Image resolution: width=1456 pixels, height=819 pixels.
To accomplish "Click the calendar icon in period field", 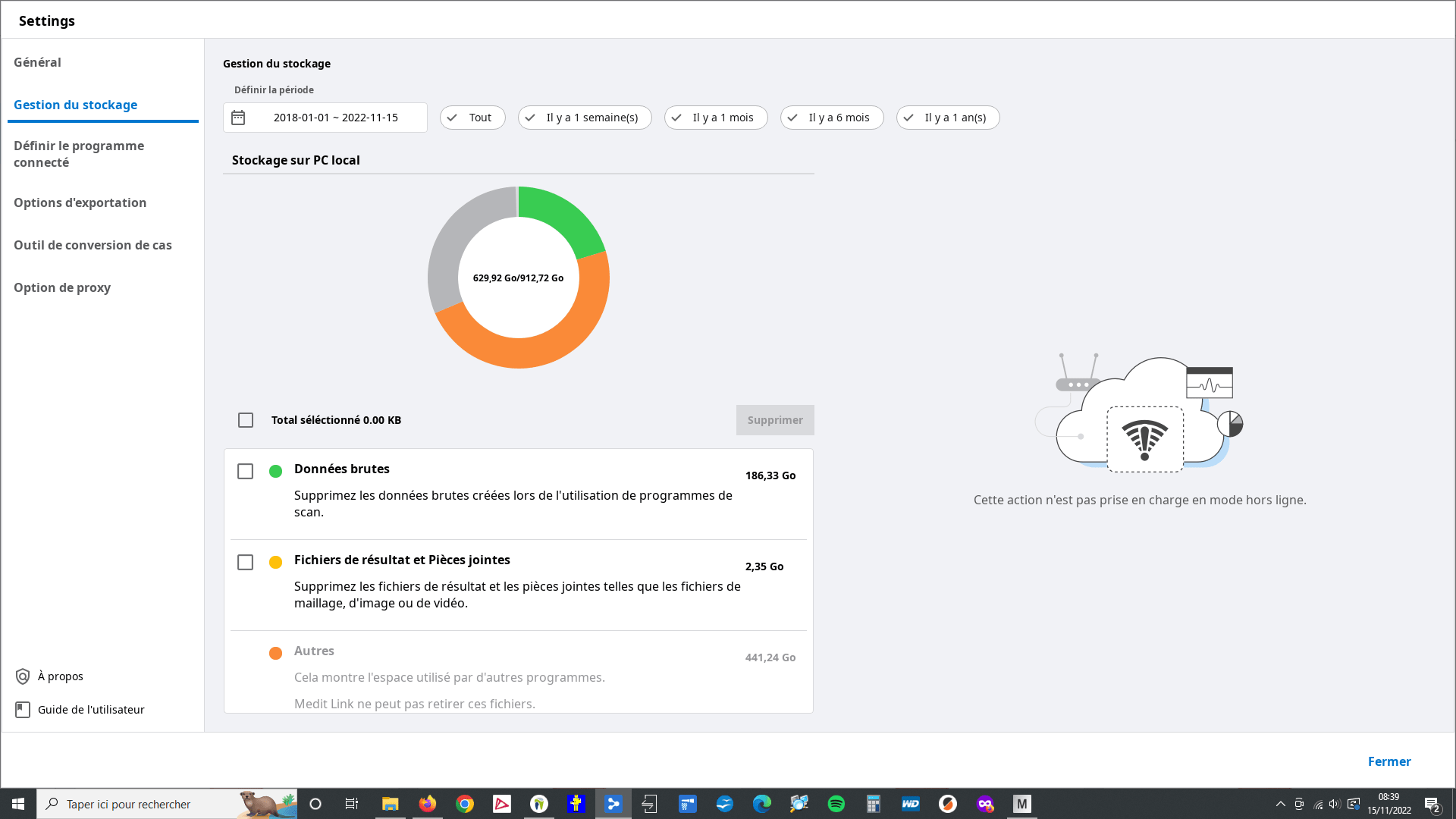I will [x=238, y=118].
